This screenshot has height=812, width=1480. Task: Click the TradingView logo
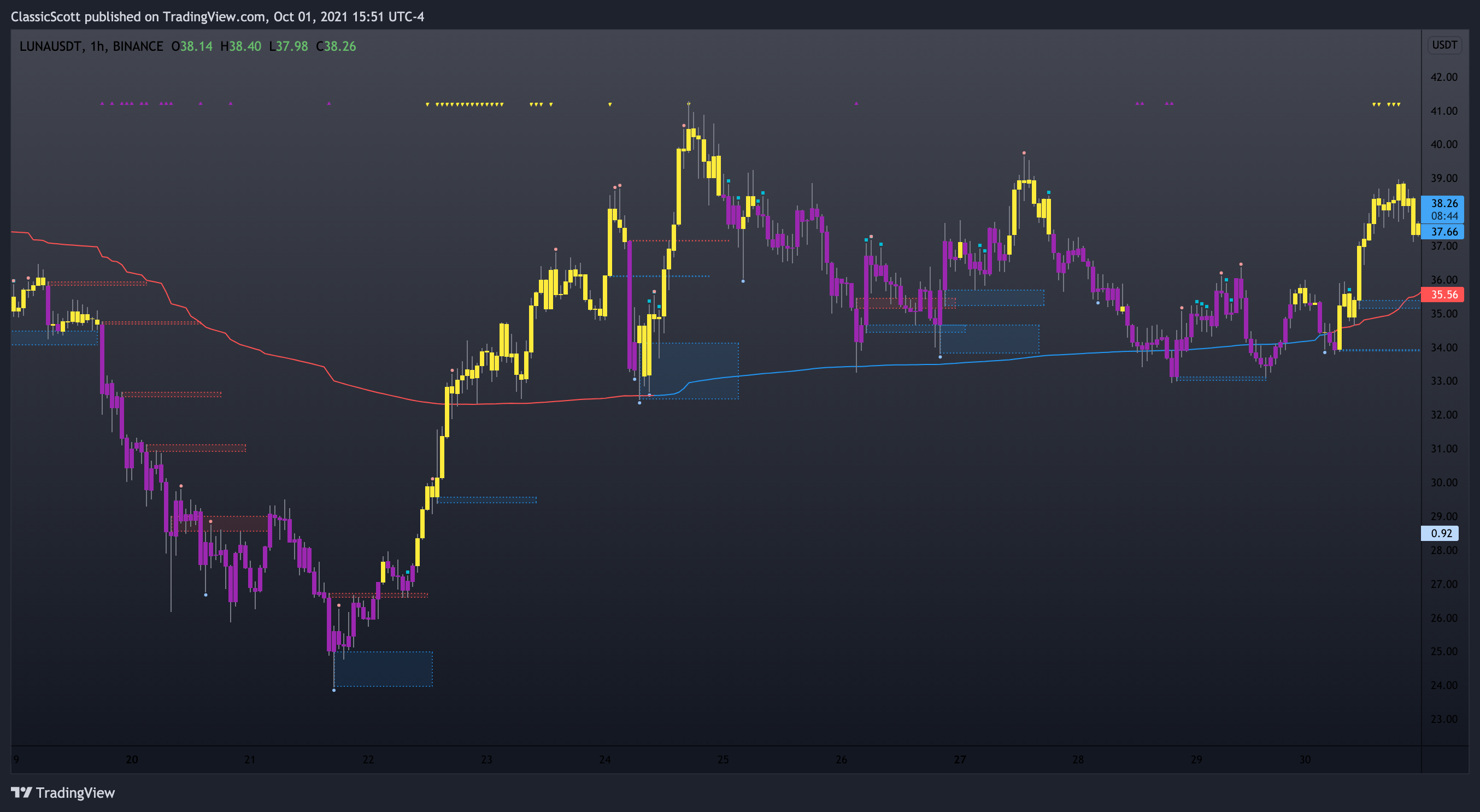[63, 792]
